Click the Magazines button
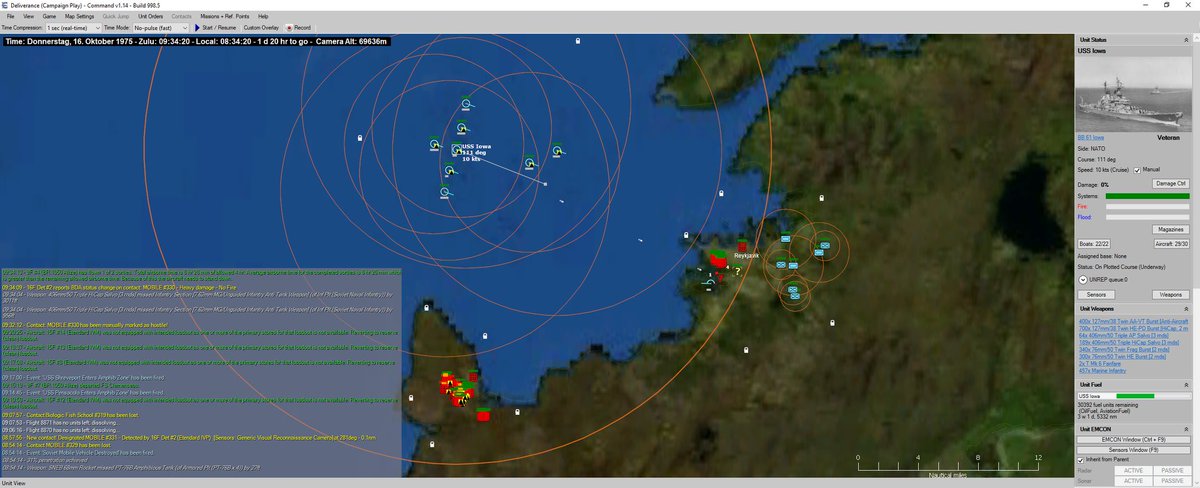This screenshot has width=1200, height=488. click(1171, 229)
